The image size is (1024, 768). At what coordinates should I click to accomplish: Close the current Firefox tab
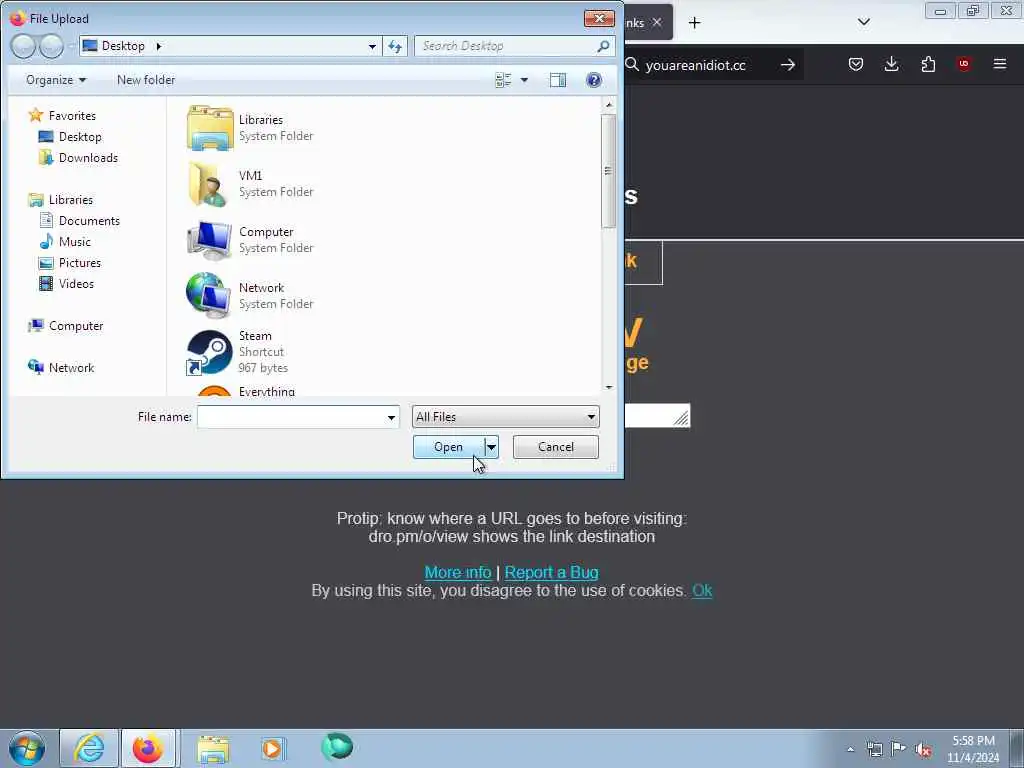657,22
